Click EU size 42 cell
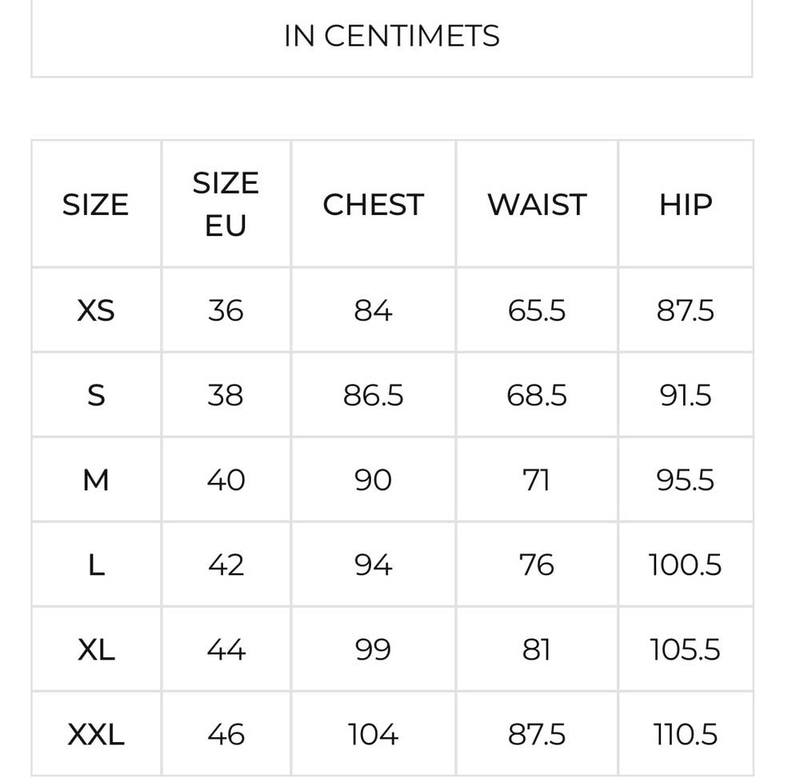Screen dimensions: 800x778 [226, 565]
